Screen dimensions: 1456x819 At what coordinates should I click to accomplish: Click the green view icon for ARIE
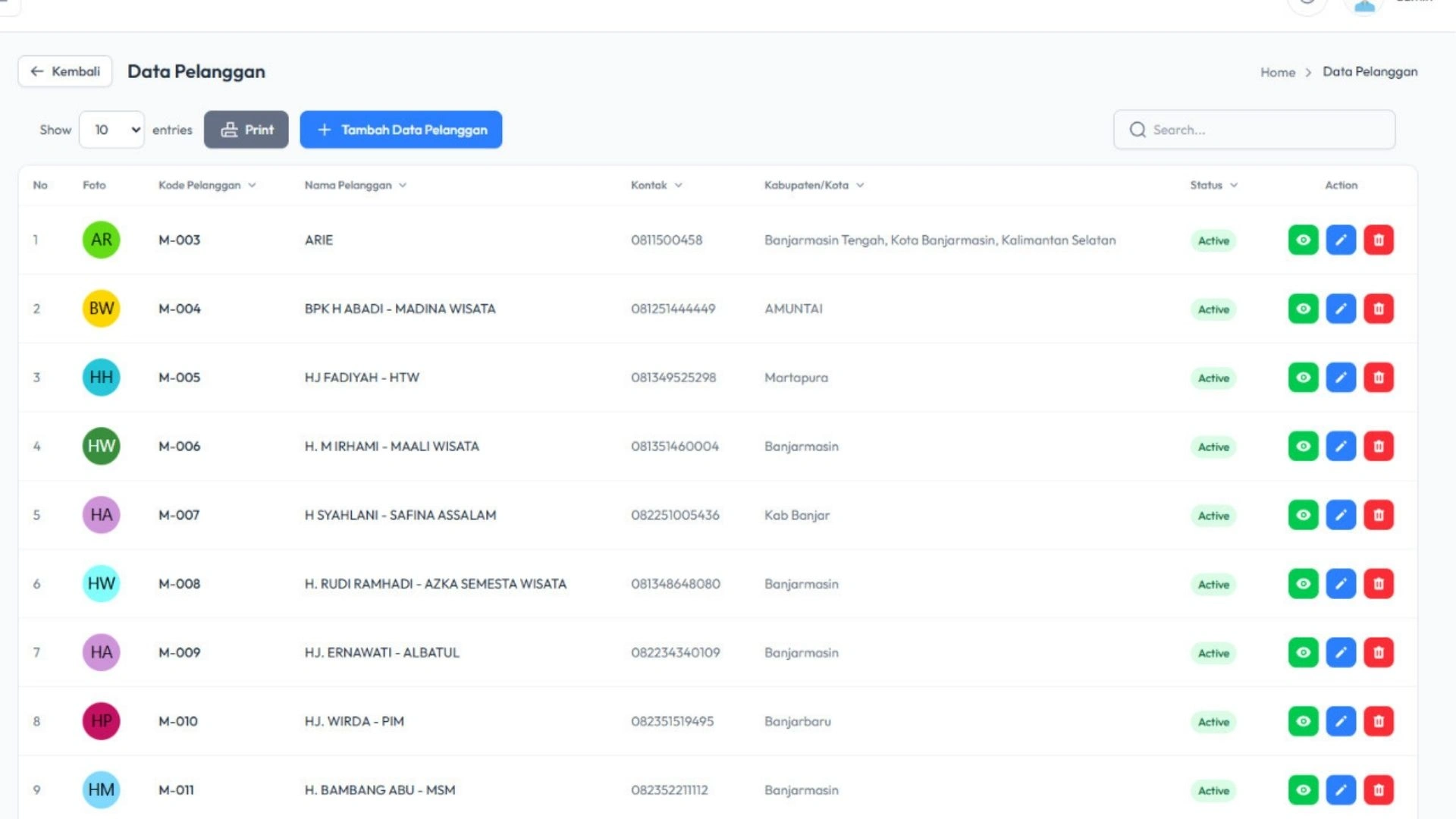[x=1303, y=240]
